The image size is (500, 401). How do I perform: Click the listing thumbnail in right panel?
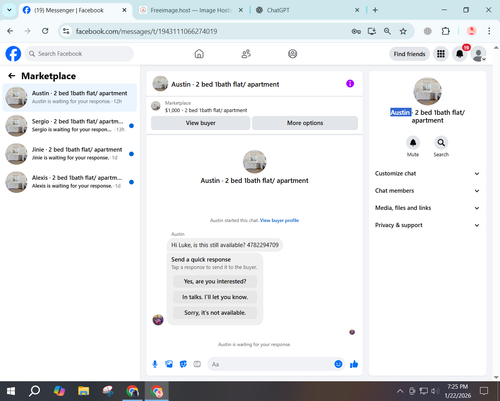point(427,91)
